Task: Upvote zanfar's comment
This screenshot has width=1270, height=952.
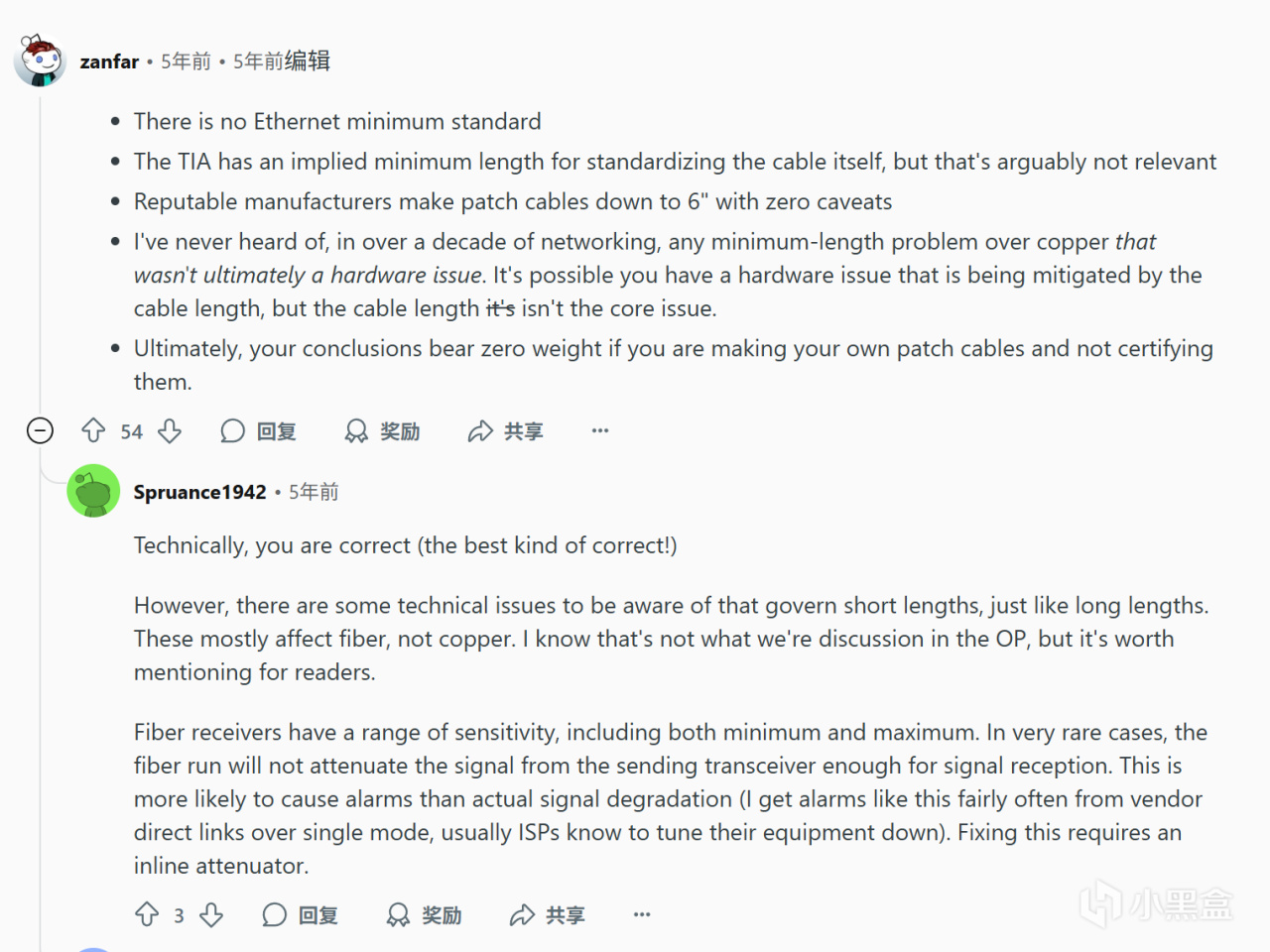Action: [x=93, y=430]
